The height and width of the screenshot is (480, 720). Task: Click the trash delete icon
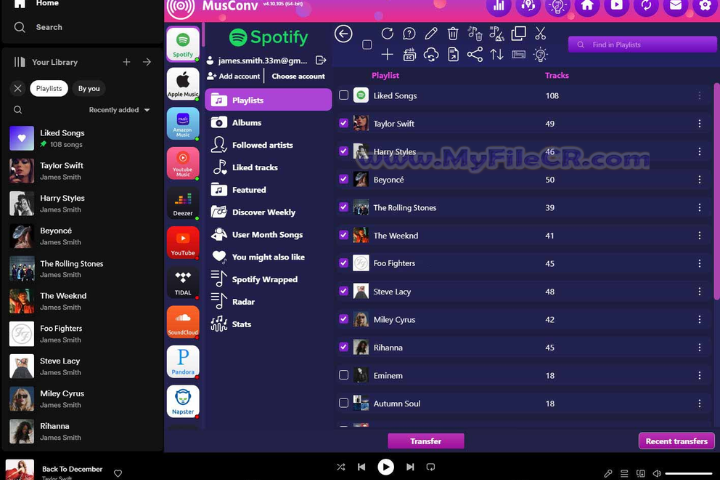coord(453,34)
